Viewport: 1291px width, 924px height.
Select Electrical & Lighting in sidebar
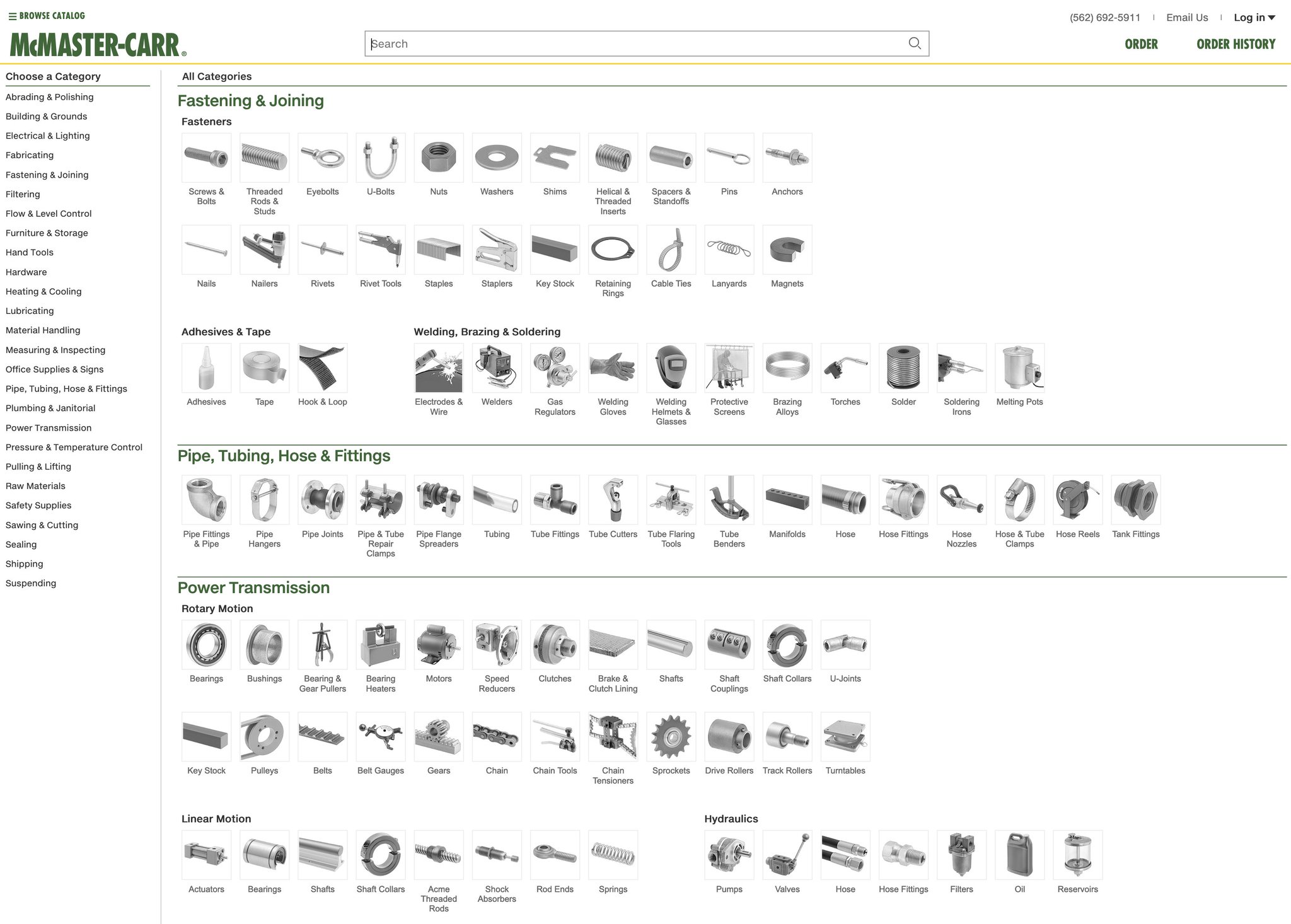[47, 136]
